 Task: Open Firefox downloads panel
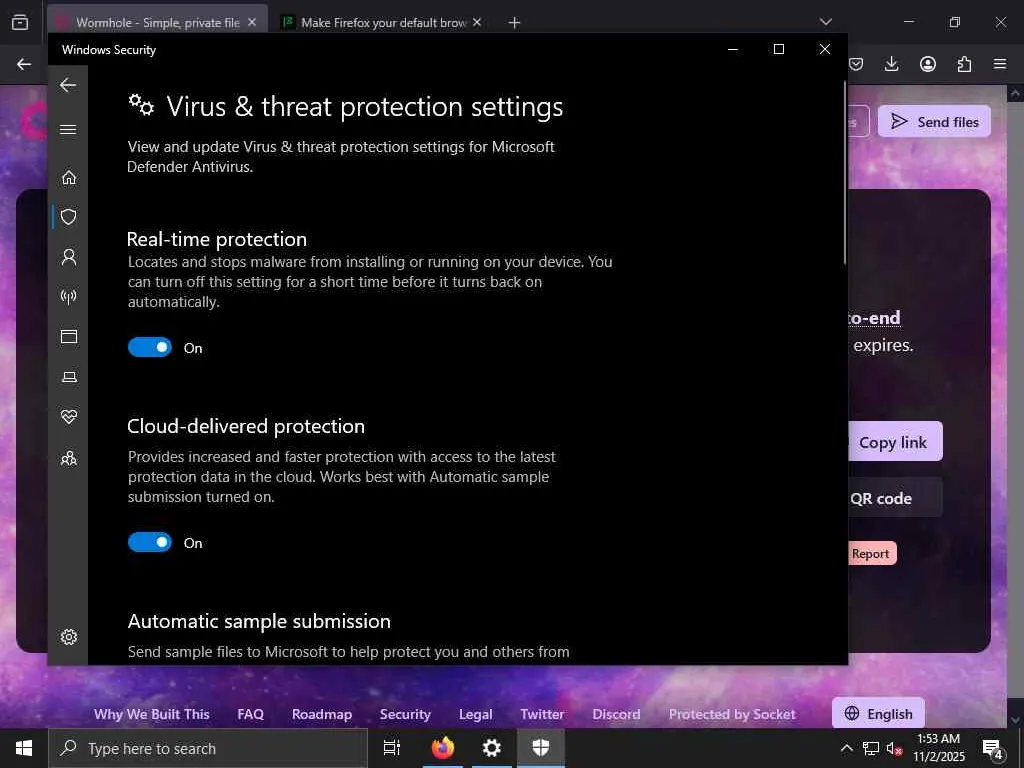891,64
